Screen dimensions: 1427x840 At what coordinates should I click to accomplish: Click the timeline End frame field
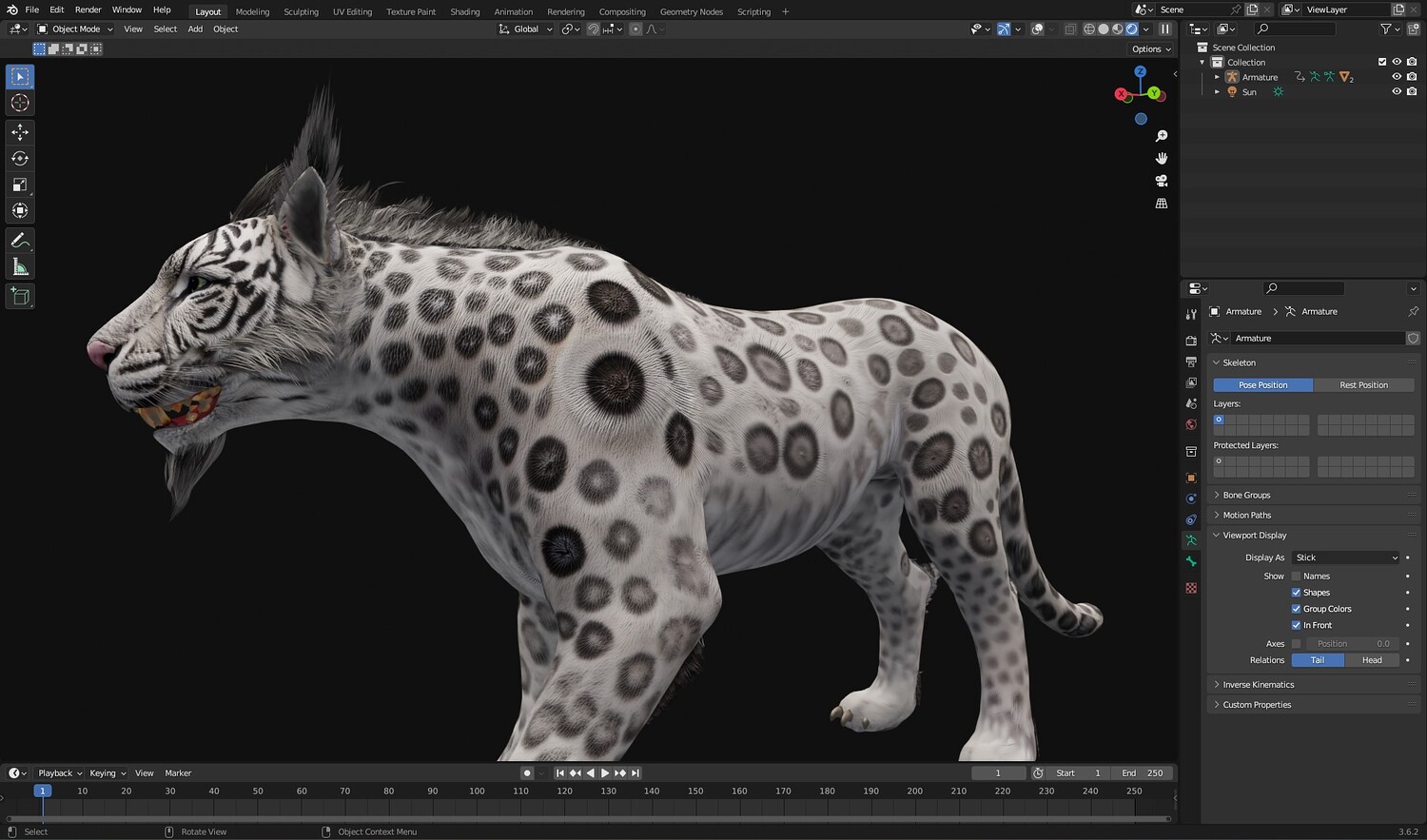point(1143,773)
